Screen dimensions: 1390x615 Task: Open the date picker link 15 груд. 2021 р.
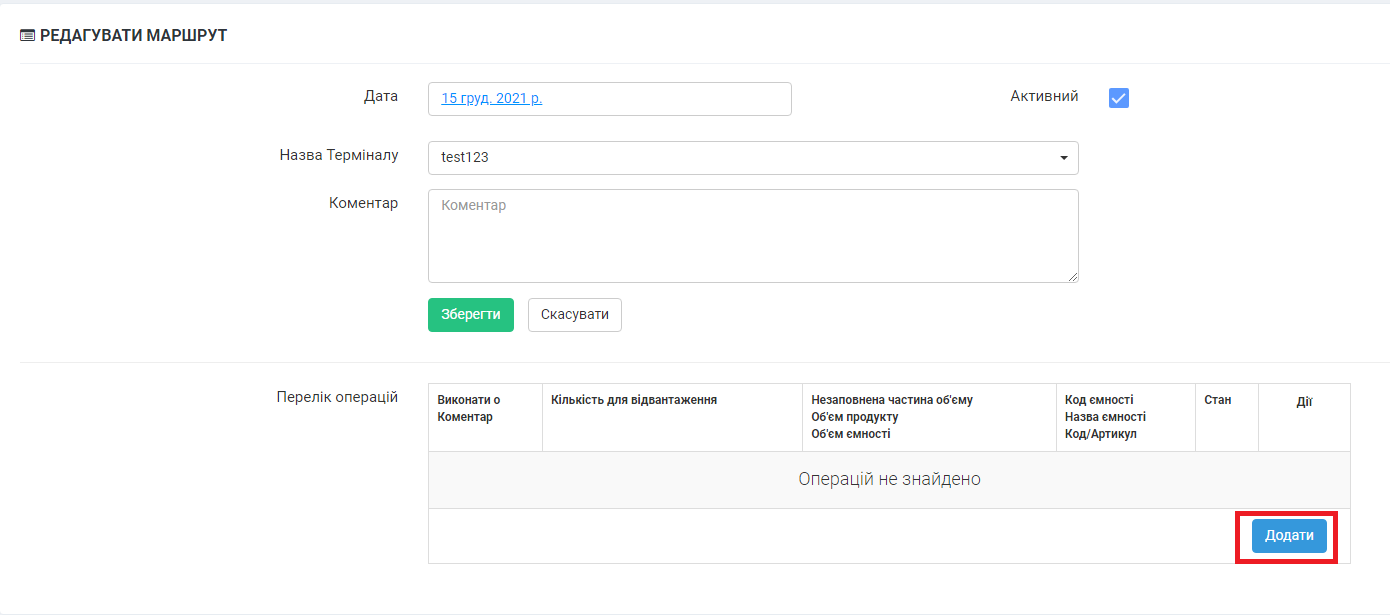click(x=492, y=99)
